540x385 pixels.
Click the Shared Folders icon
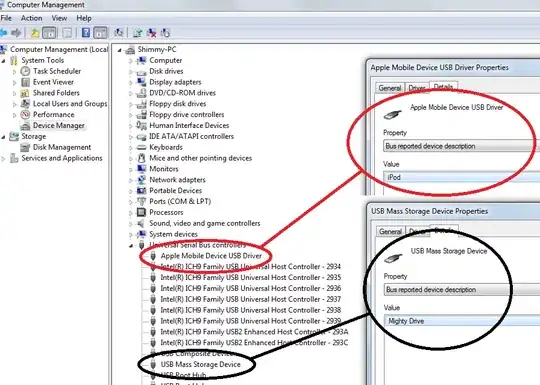25,93
